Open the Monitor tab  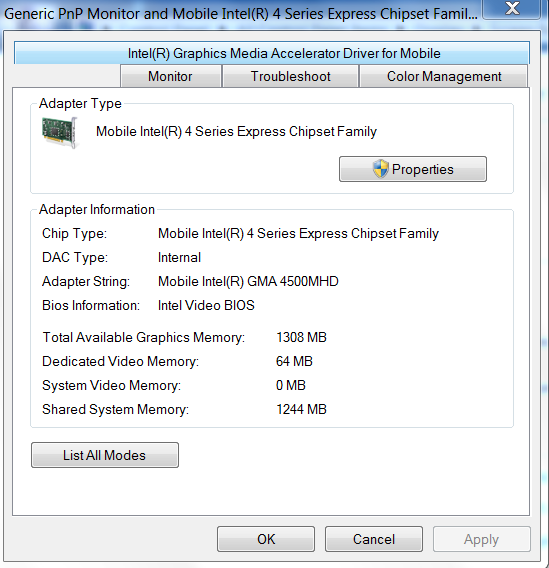tap(171, 76)
